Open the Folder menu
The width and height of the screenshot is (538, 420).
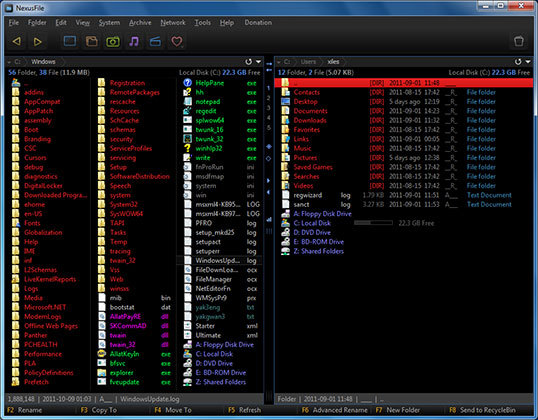[37, 23]
